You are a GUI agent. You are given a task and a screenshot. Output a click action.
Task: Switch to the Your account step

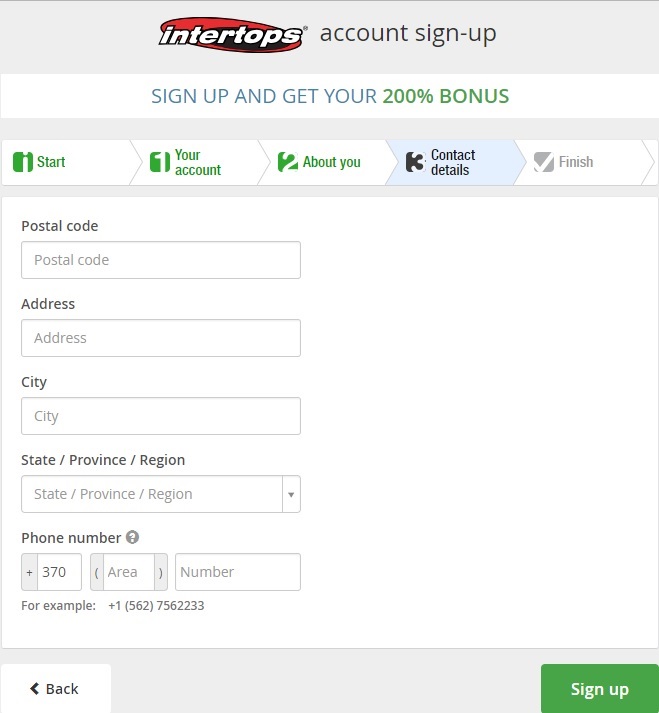[194, 162]
